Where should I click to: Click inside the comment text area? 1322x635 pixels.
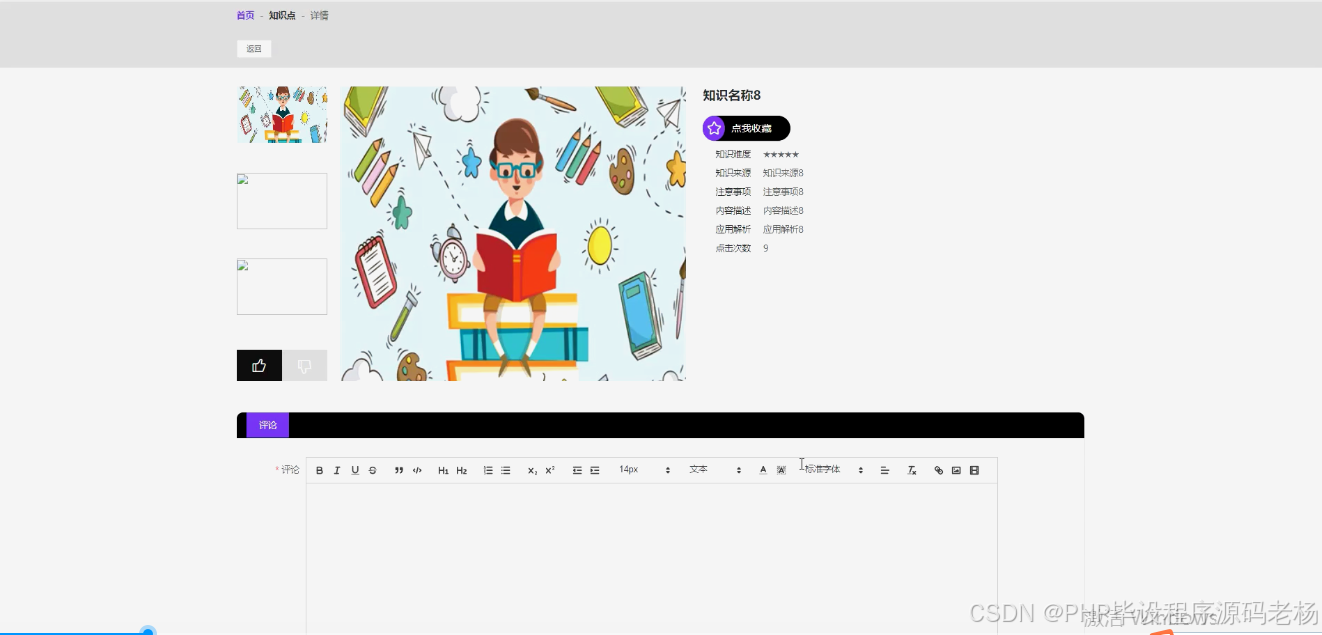[x=652, y=558]
